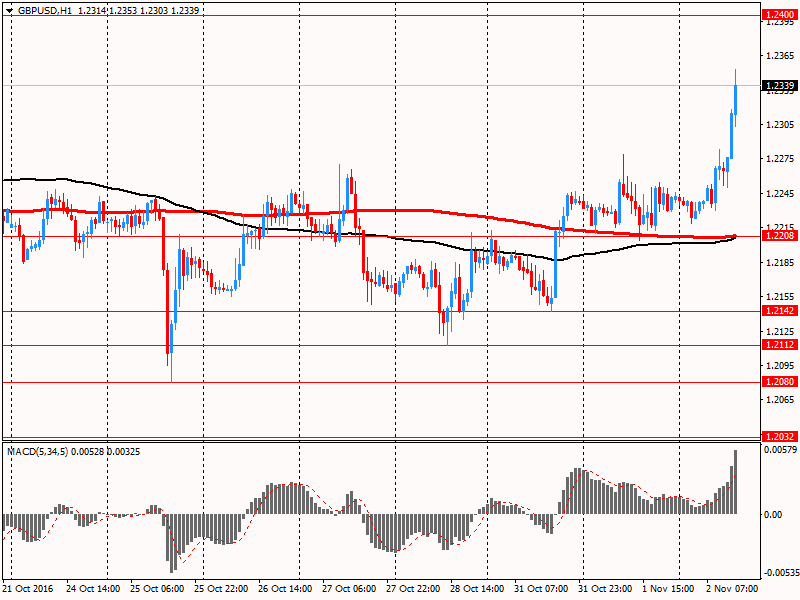The width and height of the screenshot is (800, 600).
Task: Select the 1.2185 price scale value
Action: (x=780, y=262)
